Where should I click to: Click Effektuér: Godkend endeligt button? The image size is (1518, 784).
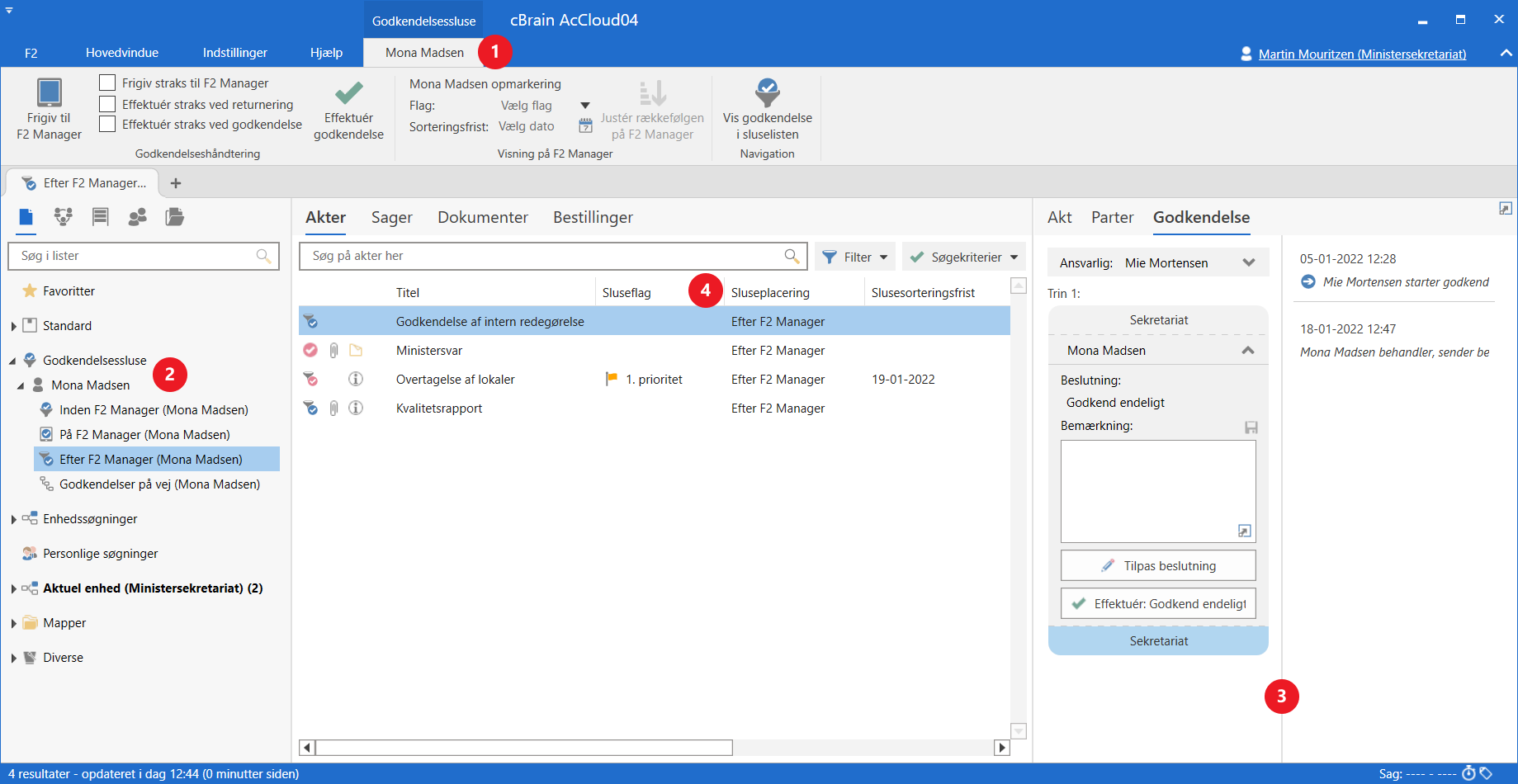point(1158,603)
